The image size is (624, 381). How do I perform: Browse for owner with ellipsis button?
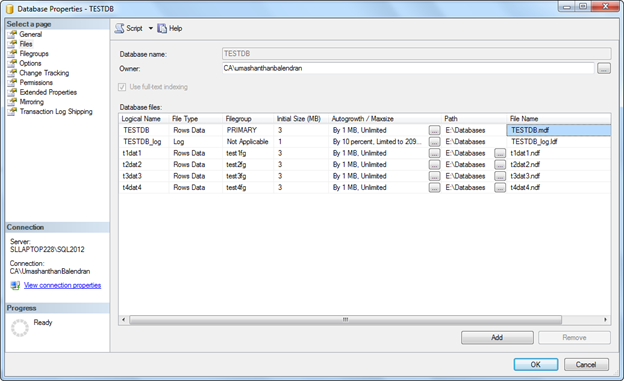pyautogui.click(x=603, y=68)
